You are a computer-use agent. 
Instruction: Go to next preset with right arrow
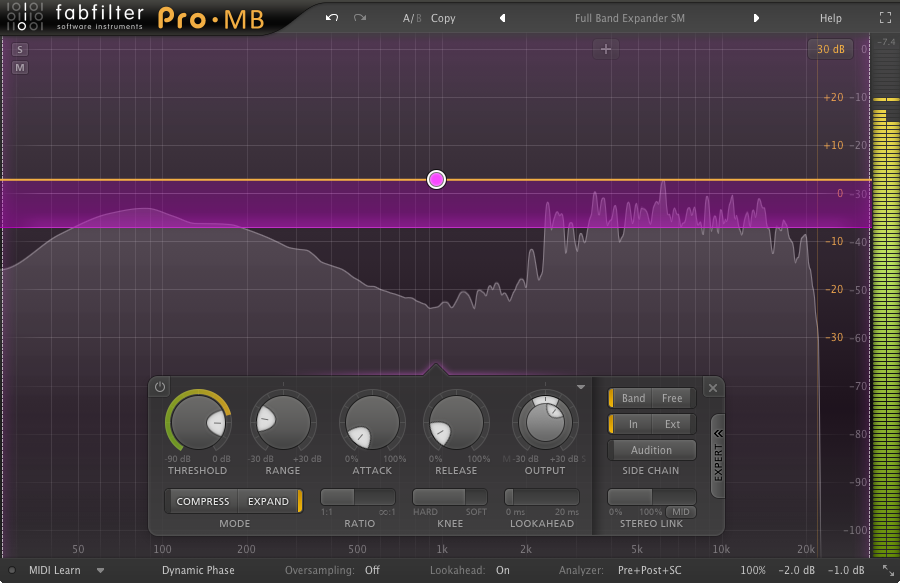[x=756, y=18]
